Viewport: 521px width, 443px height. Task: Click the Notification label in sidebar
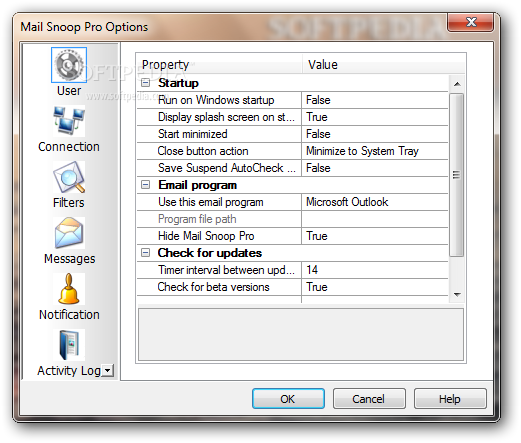(69, 315)
